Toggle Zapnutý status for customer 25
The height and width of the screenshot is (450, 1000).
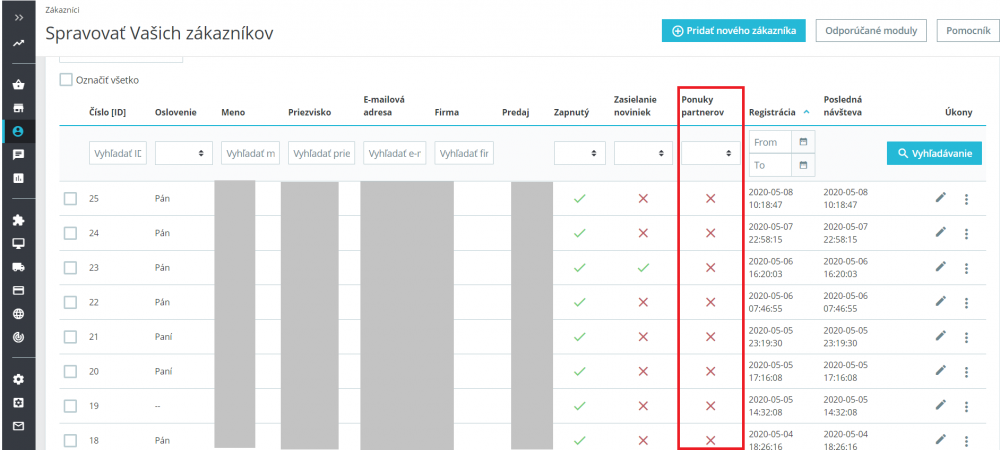579,199
